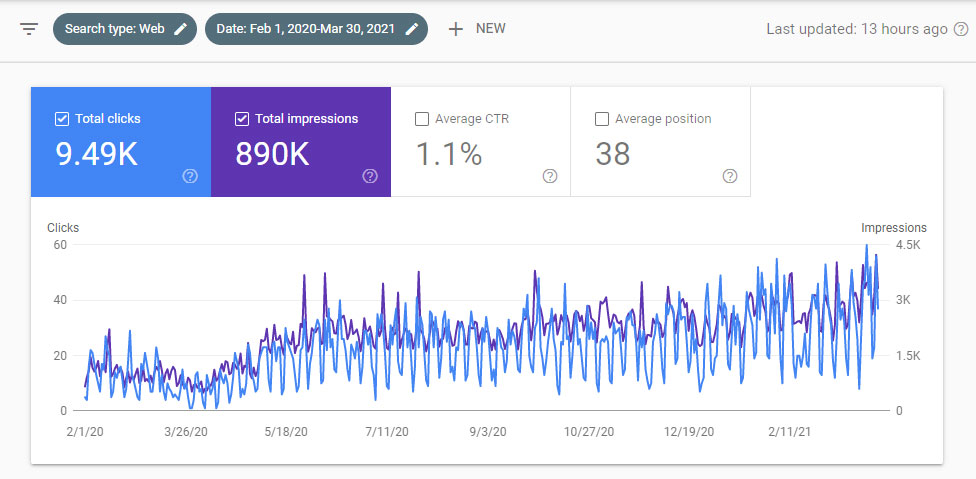This screenshot has height=479, width=976.
Task: Click the 1.1% Average CTR value
Action: (x=448, y=154)
